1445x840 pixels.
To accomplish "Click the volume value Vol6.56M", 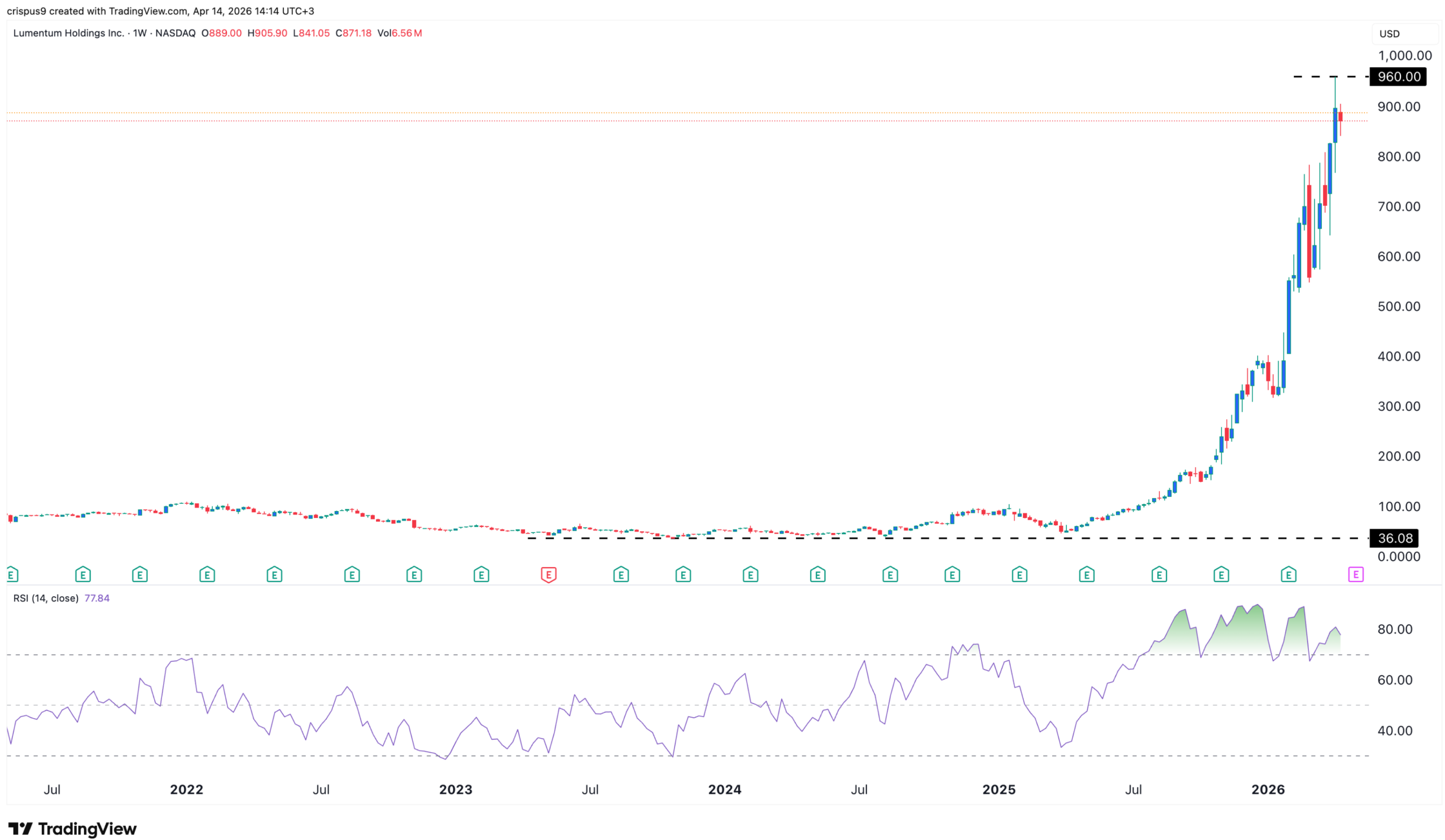I will tap(400, 33).
